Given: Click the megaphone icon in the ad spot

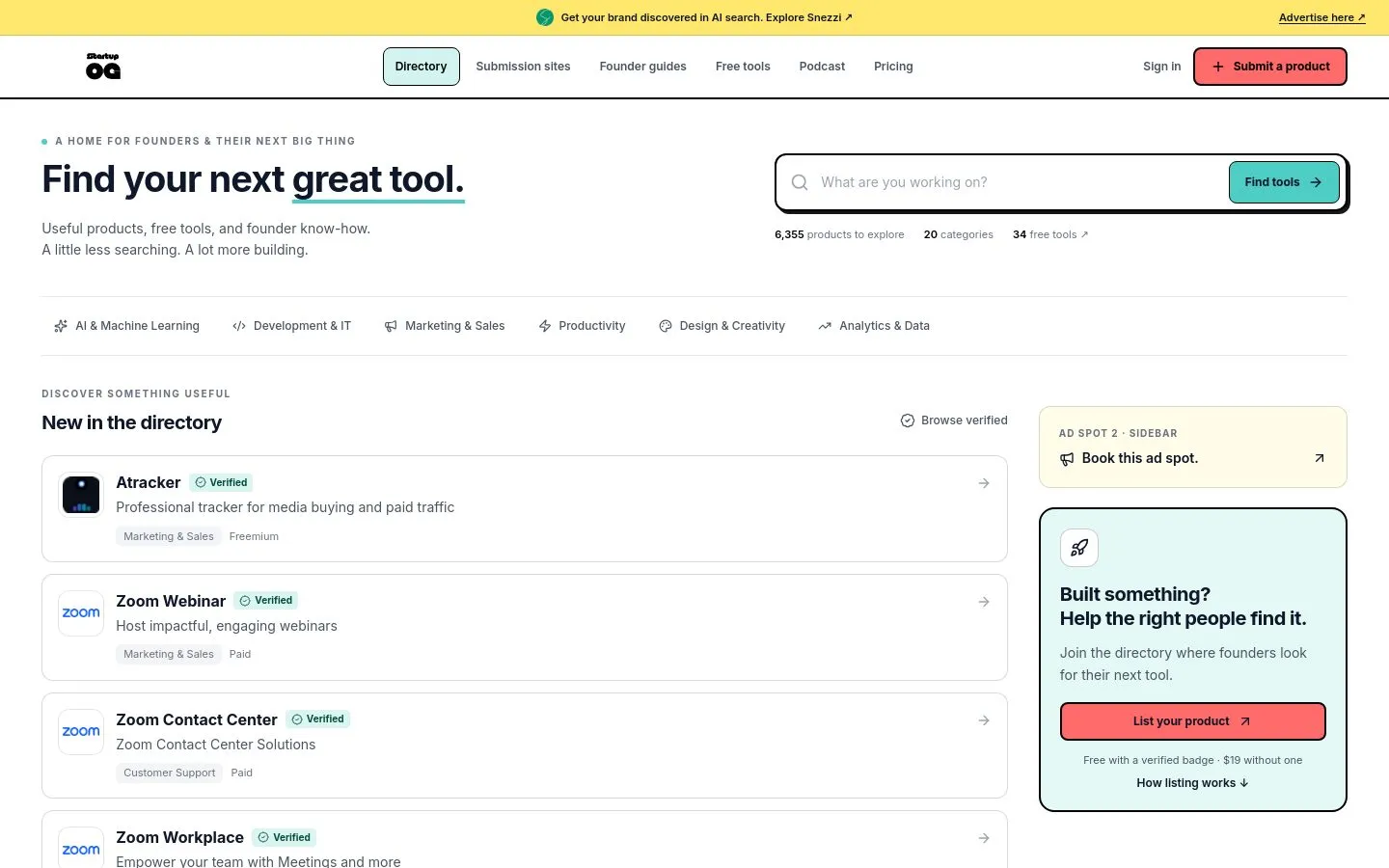Looking at the screenshot, I should 1067,459.
